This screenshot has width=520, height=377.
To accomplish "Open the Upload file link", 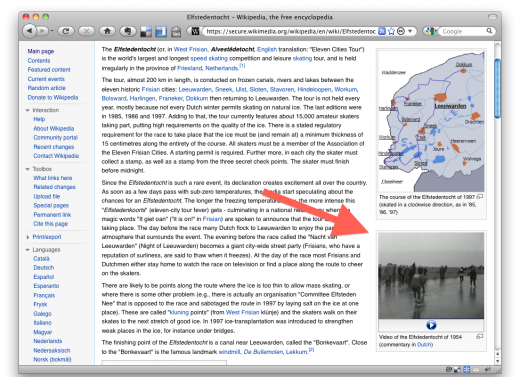I will click(47, 196).
